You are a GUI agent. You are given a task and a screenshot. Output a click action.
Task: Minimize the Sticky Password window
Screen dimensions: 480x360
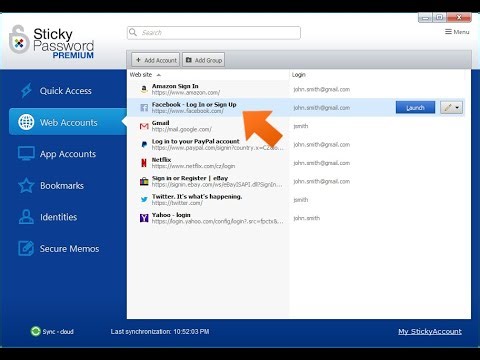point(425,17)
